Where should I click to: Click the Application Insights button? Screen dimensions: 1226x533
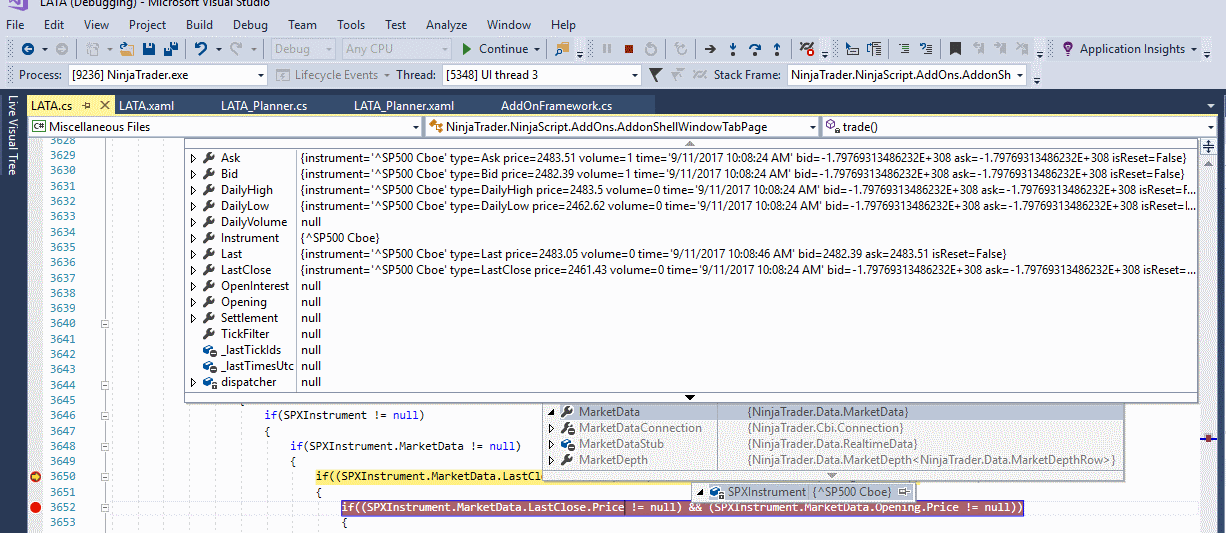point(1131,49)
